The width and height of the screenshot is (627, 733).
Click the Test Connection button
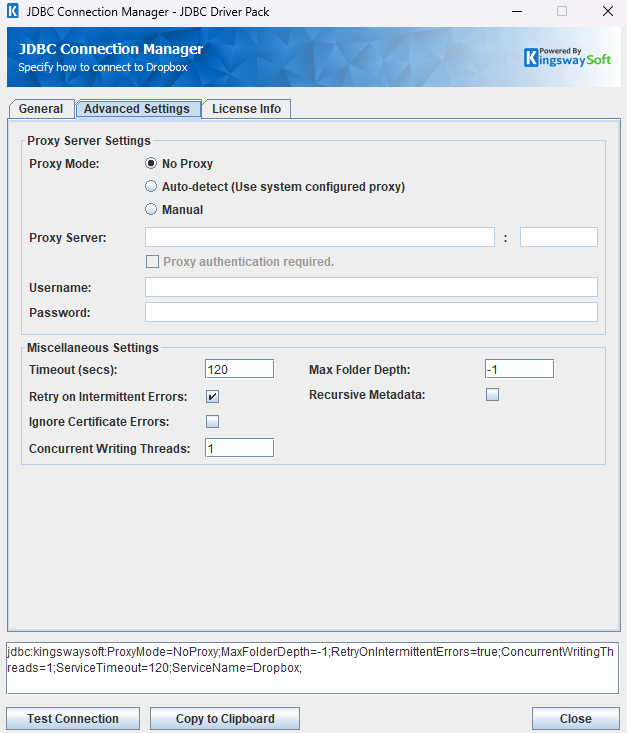(x=73, y=719)
